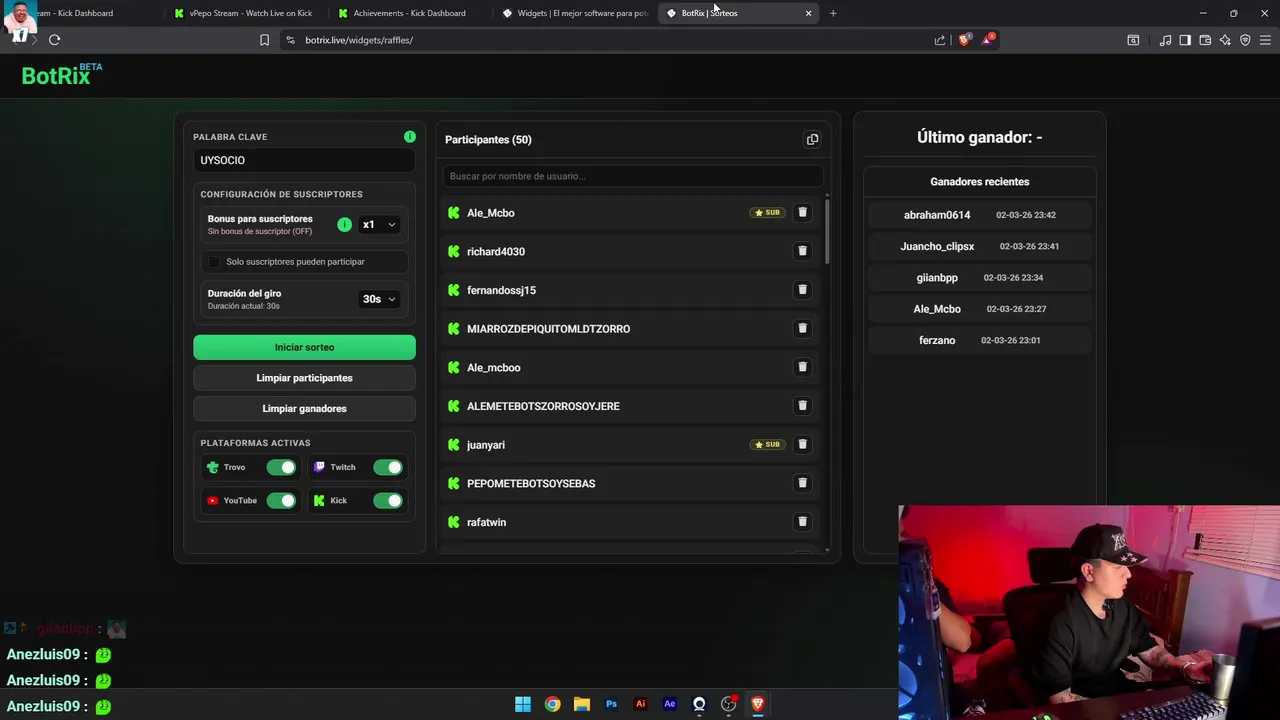Open After Effects from the taskbar
1280x720 pixels.
tap(670, 704)
